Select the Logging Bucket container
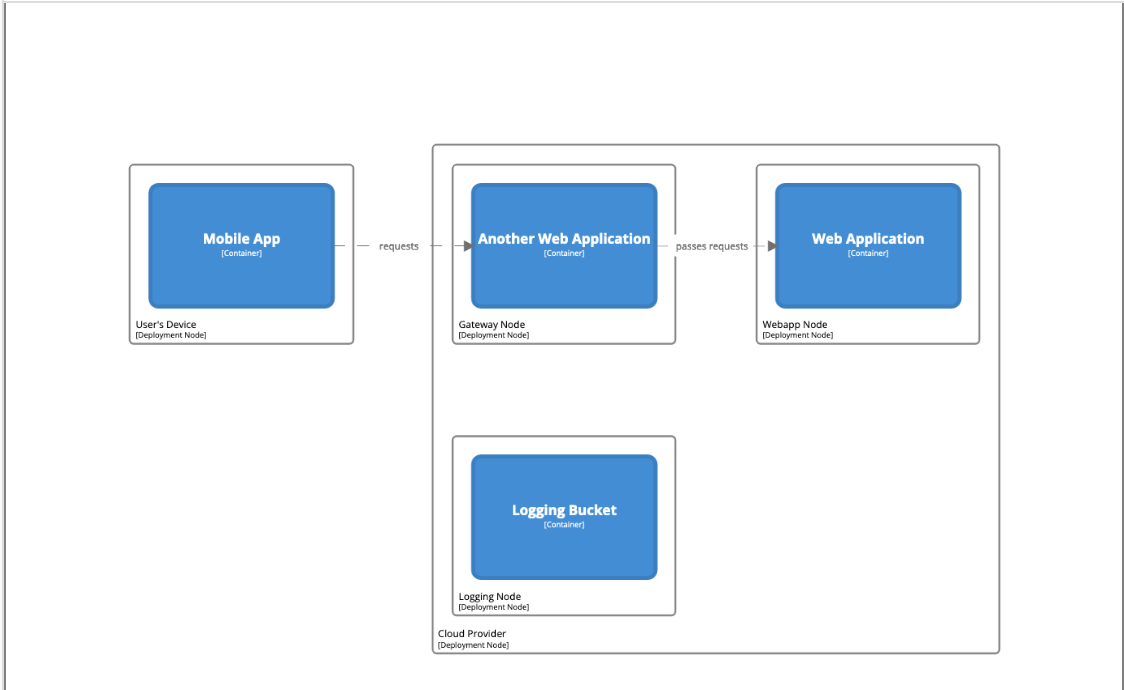Screen dimensions: 1124x690 (x=563, y=516)
